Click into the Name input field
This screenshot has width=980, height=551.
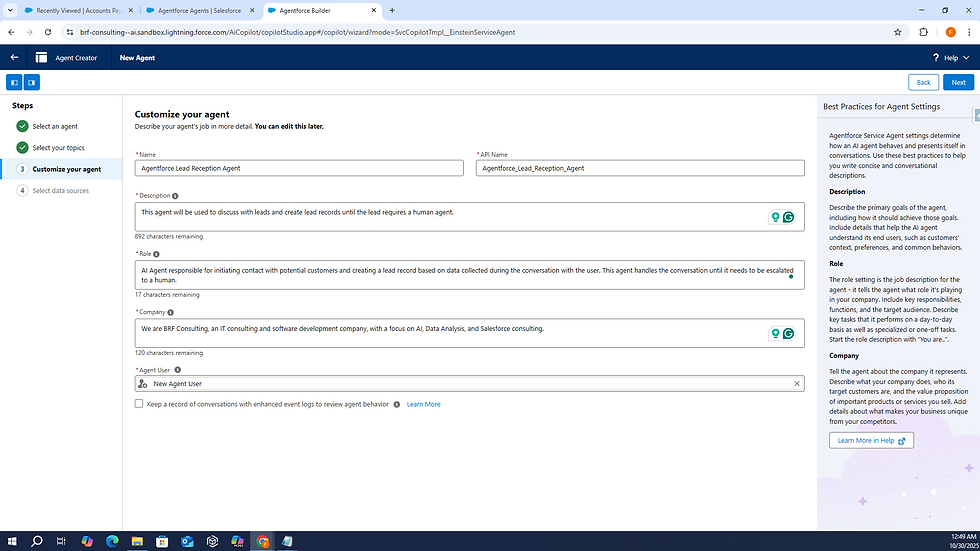299,168
